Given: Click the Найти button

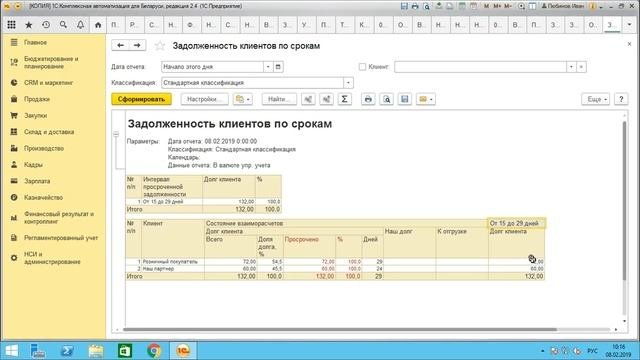Looking at the screenshot, I should coord(279,99).
